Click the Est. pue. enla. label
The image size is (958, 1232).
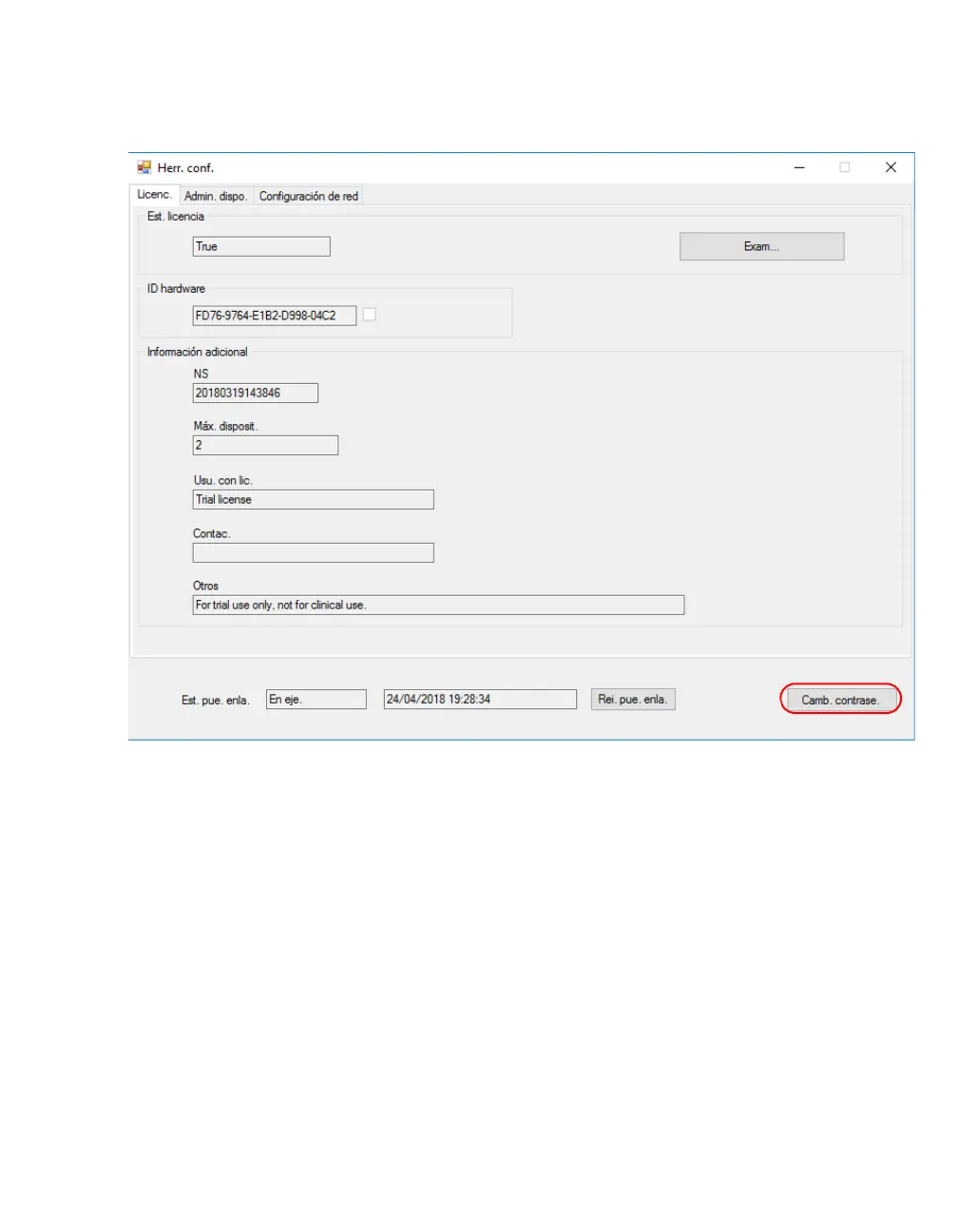[216, 701]
